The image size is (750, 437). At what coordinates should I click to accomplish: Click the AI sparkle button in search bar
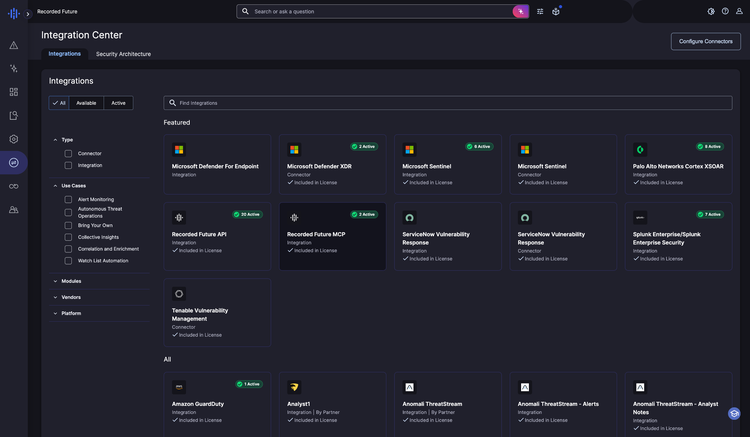[520, 11]
